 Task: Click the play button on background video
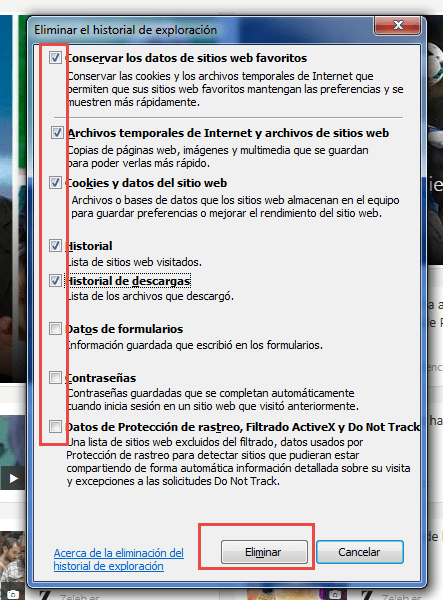13,478
